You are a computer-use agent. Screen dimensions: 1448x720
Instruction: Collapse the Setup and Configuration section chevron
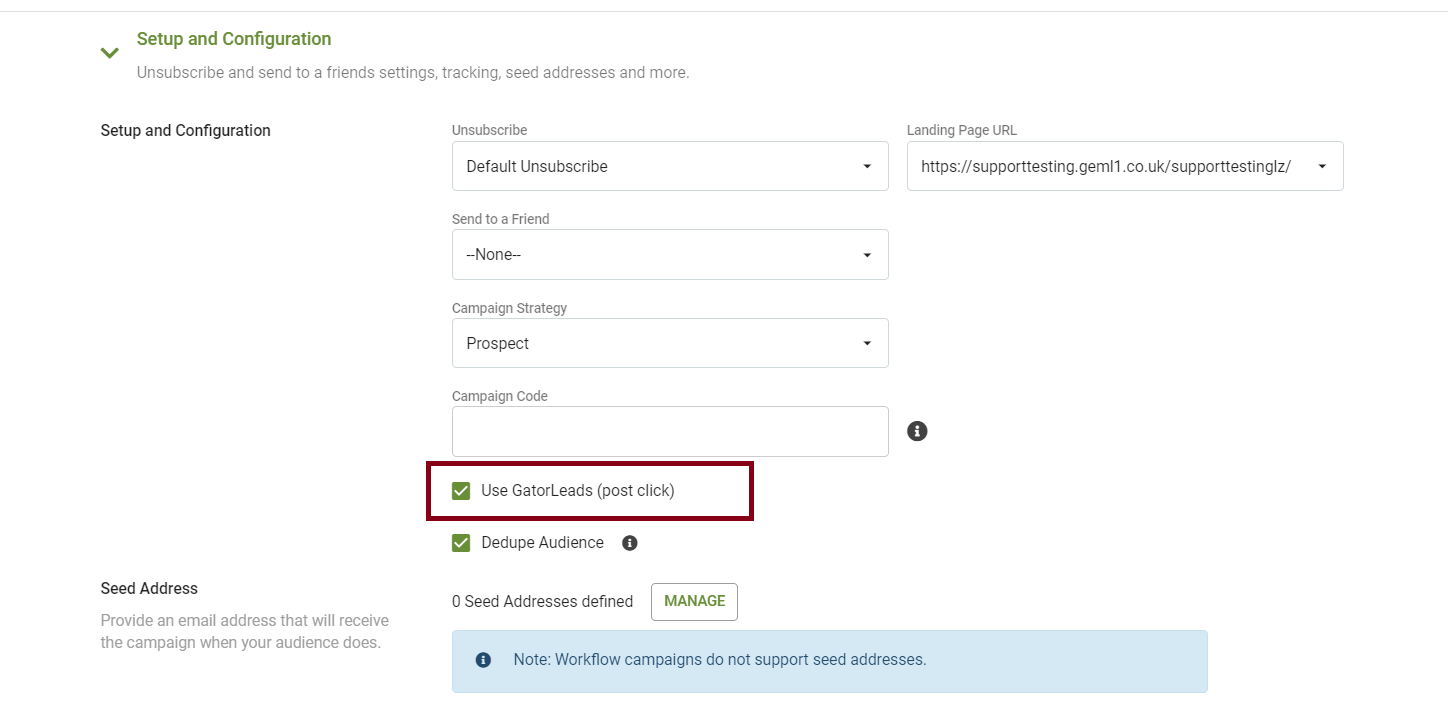click(110, 52)
